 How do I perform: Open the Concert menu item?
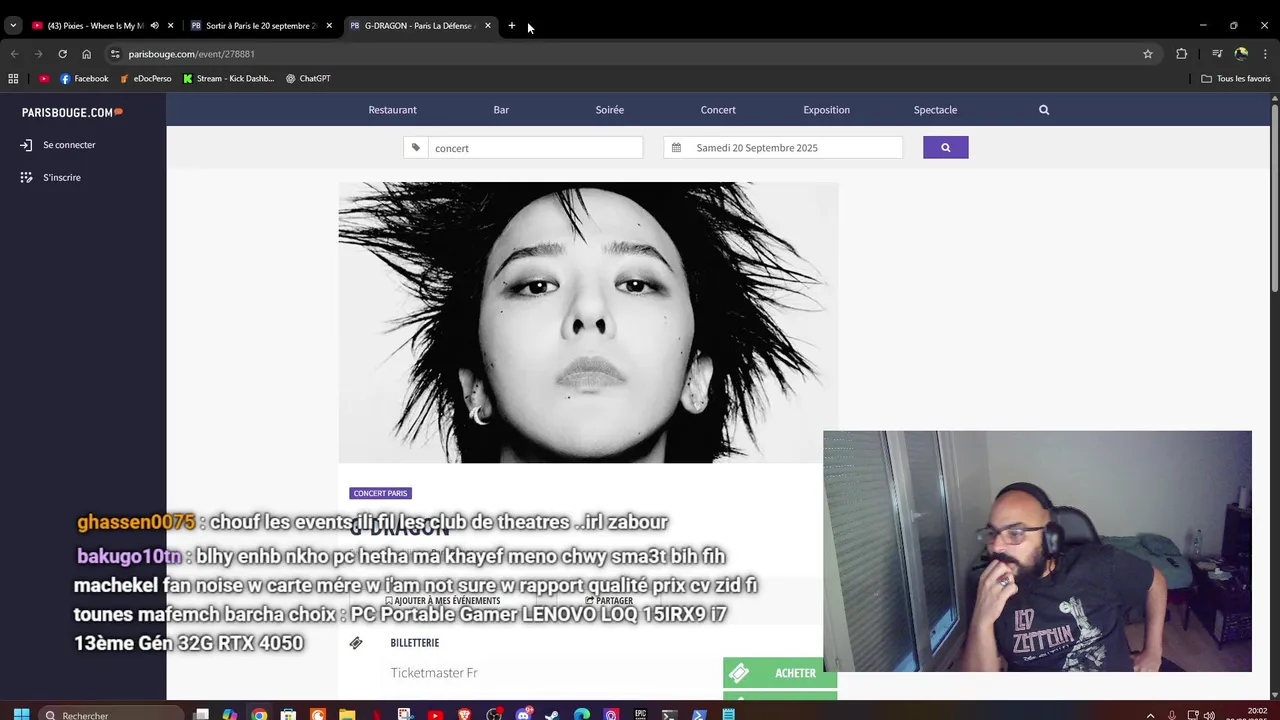(x=718, y=110)
